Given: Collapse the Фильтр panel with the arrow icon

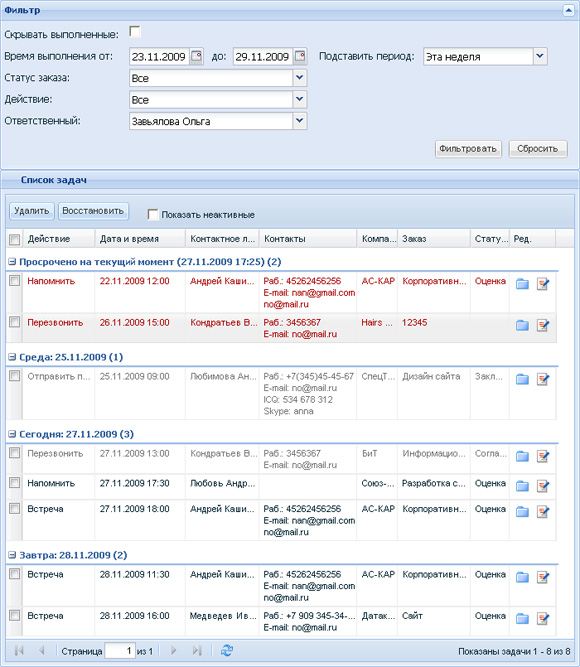Looking at the screenshot, I should pos(569,10).
